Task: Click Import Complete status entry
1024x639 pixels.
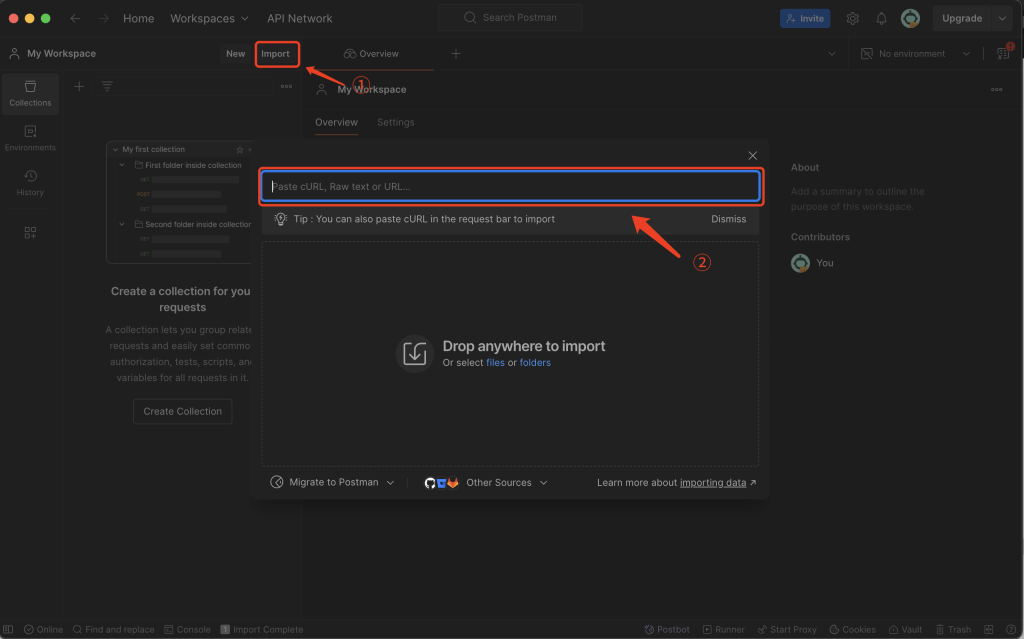Action: click(x=262, y=629)
